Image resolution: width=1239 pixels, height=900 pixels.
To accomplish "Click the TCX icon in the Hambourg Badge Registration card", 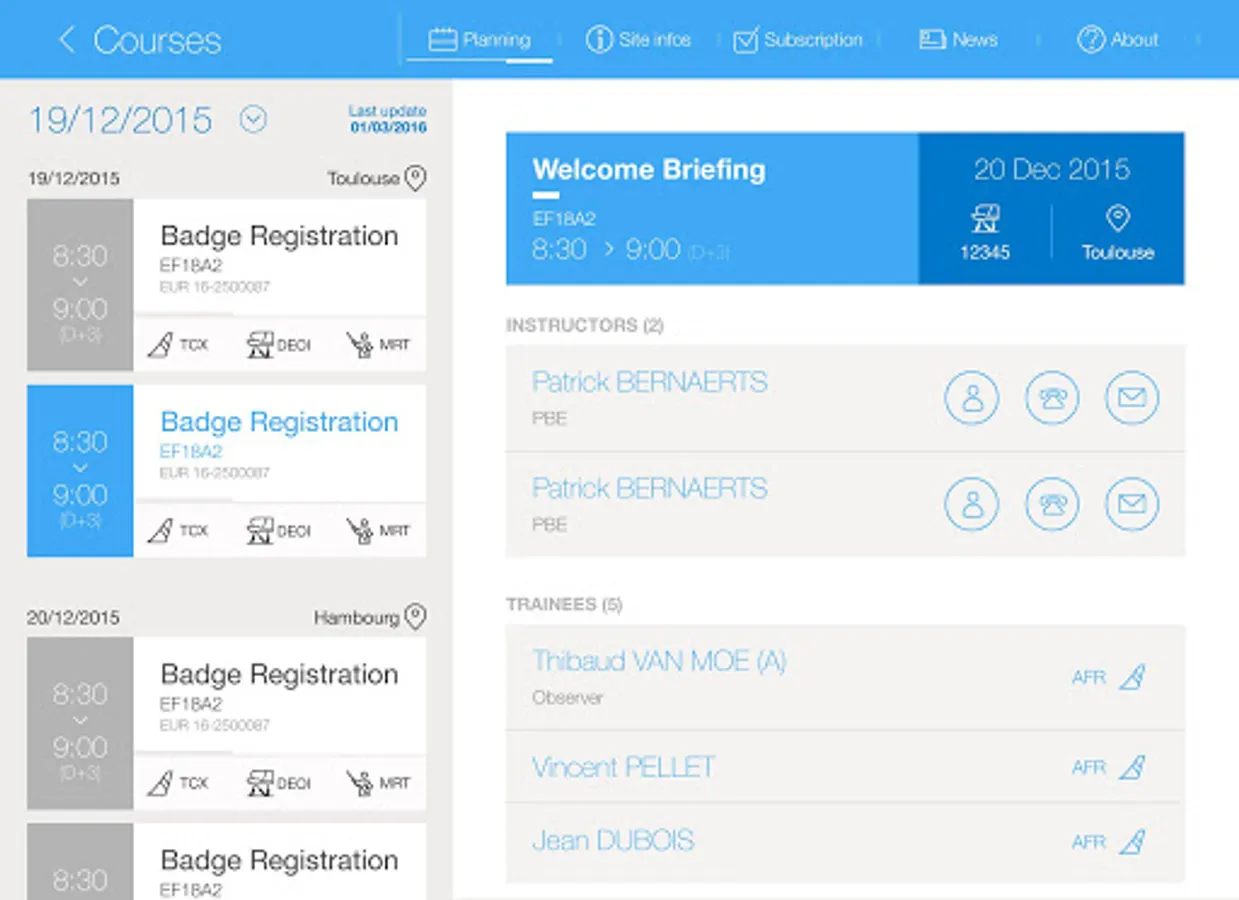I will (x=160, y=783).
